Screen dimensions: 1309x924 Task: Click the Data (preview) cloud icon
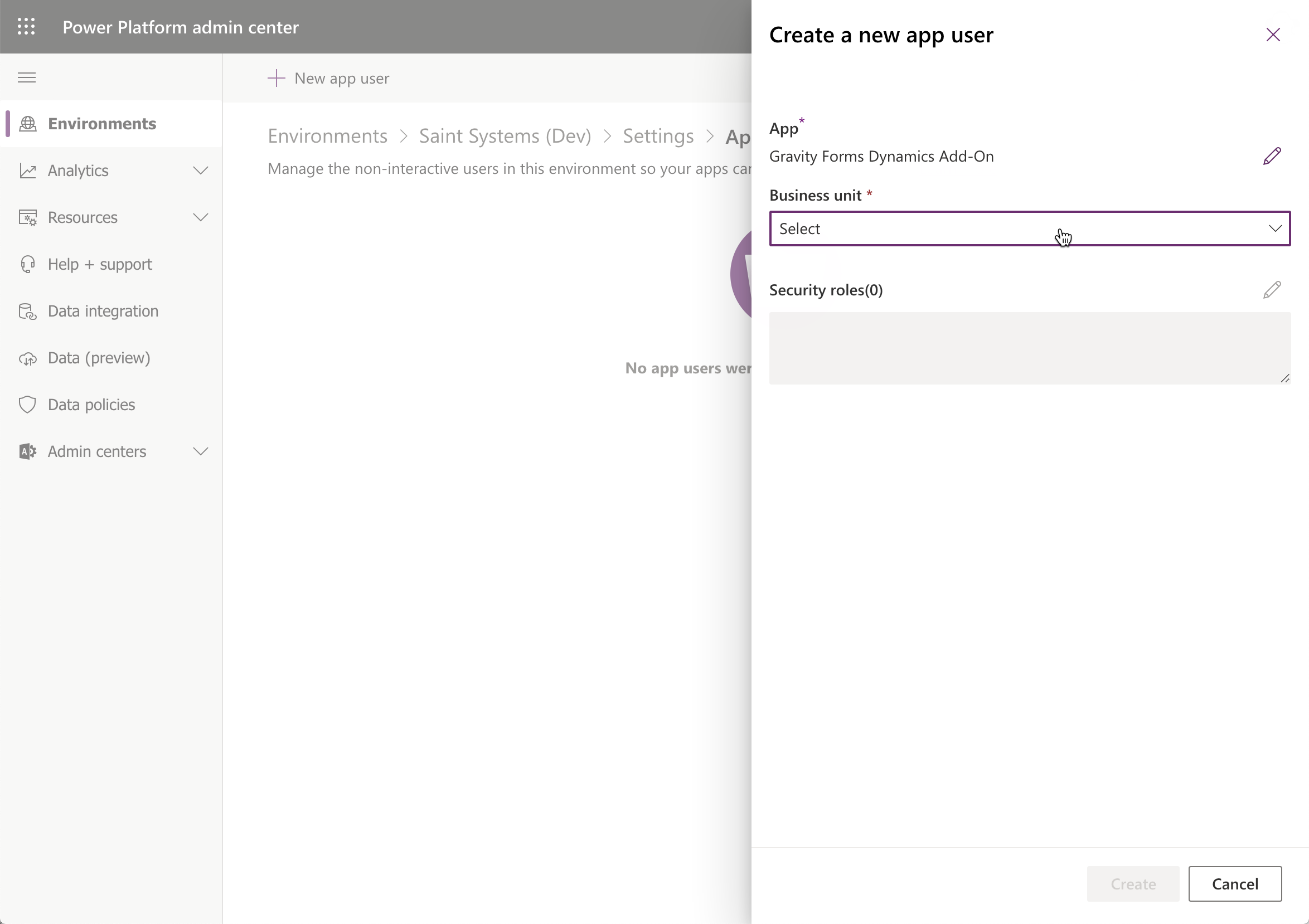point(28,358)
